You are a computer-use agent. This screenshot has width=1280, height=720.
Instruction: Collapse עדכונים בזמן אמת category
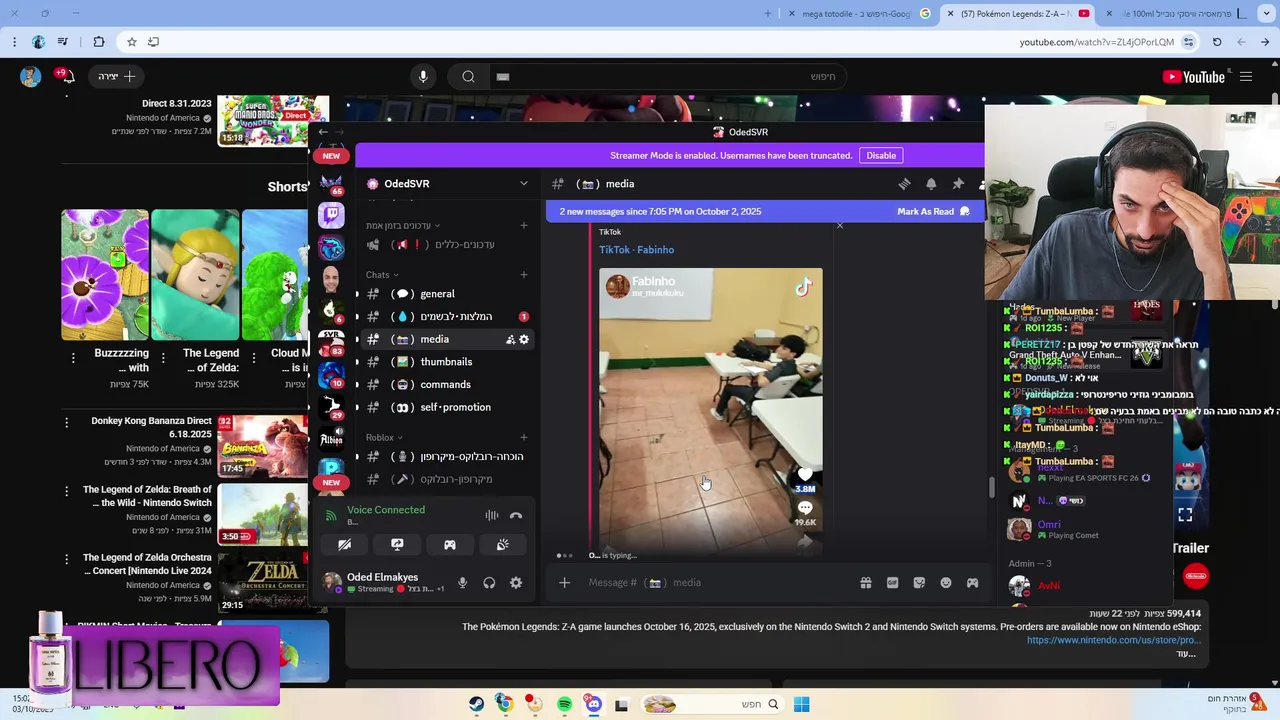point(403,225)
